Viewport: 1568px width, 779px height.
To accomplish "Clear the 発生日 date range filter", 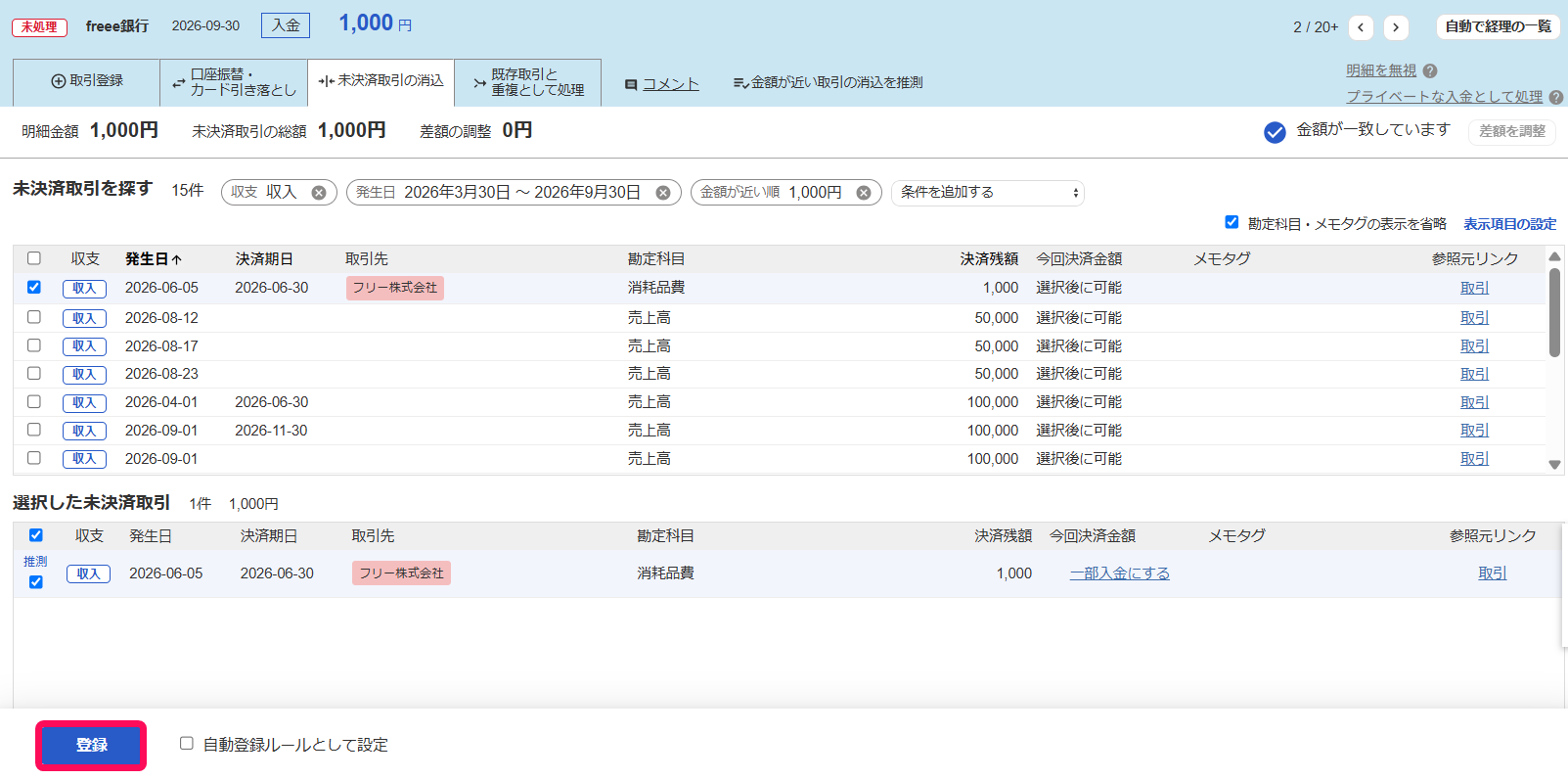I will coord(663,193).
